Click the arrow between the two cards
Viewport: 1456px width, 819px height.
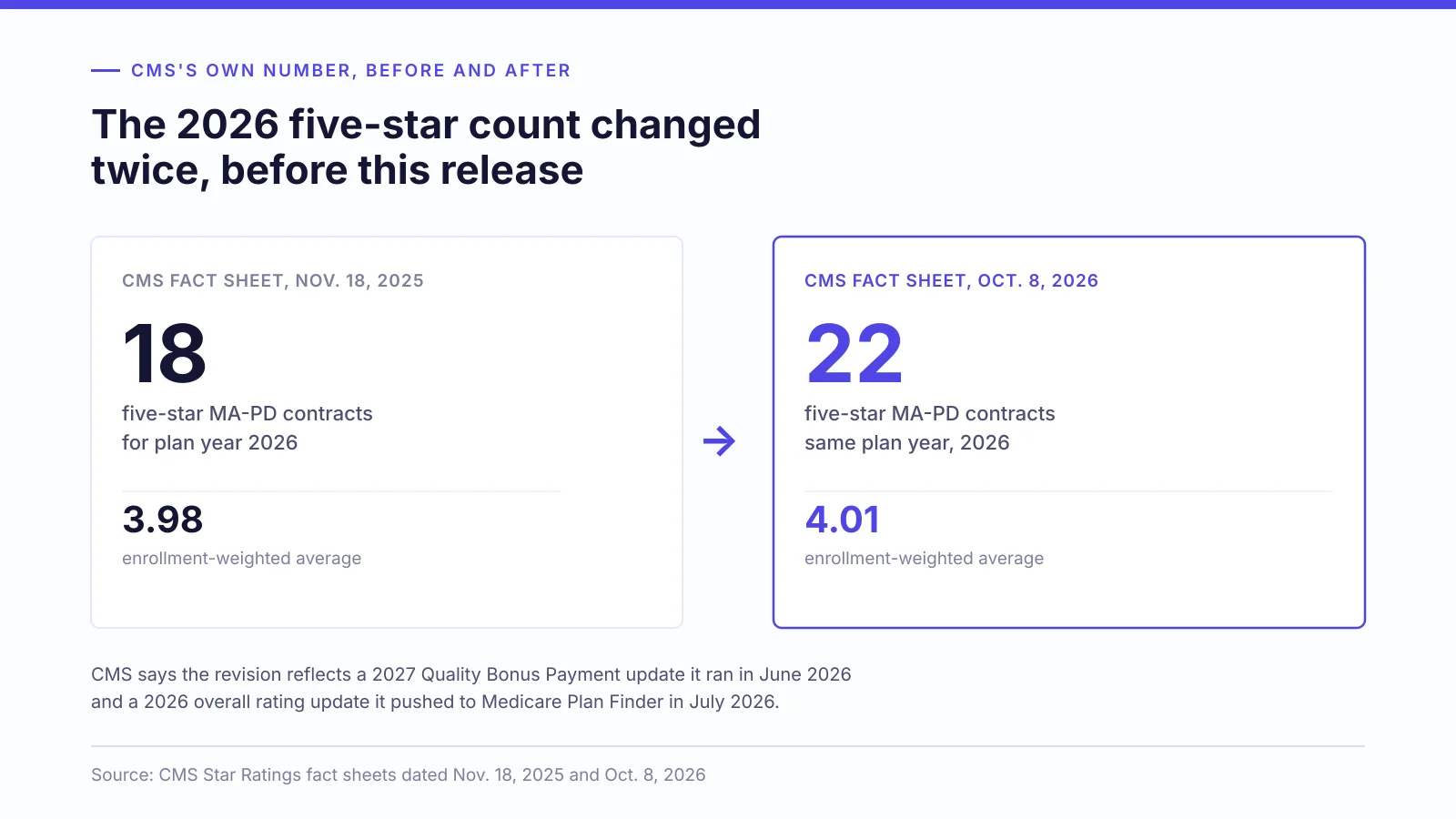(719, 441)
